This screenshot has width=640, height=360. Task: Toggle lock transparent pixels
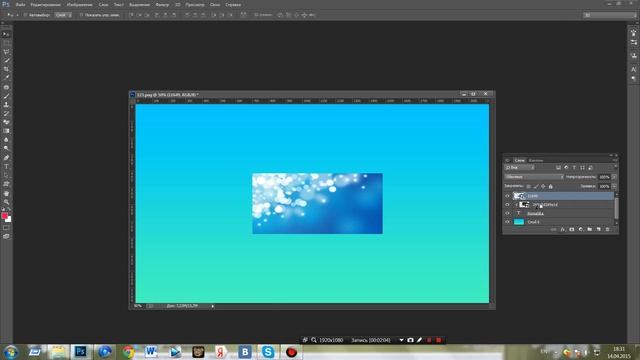[528, 187]
